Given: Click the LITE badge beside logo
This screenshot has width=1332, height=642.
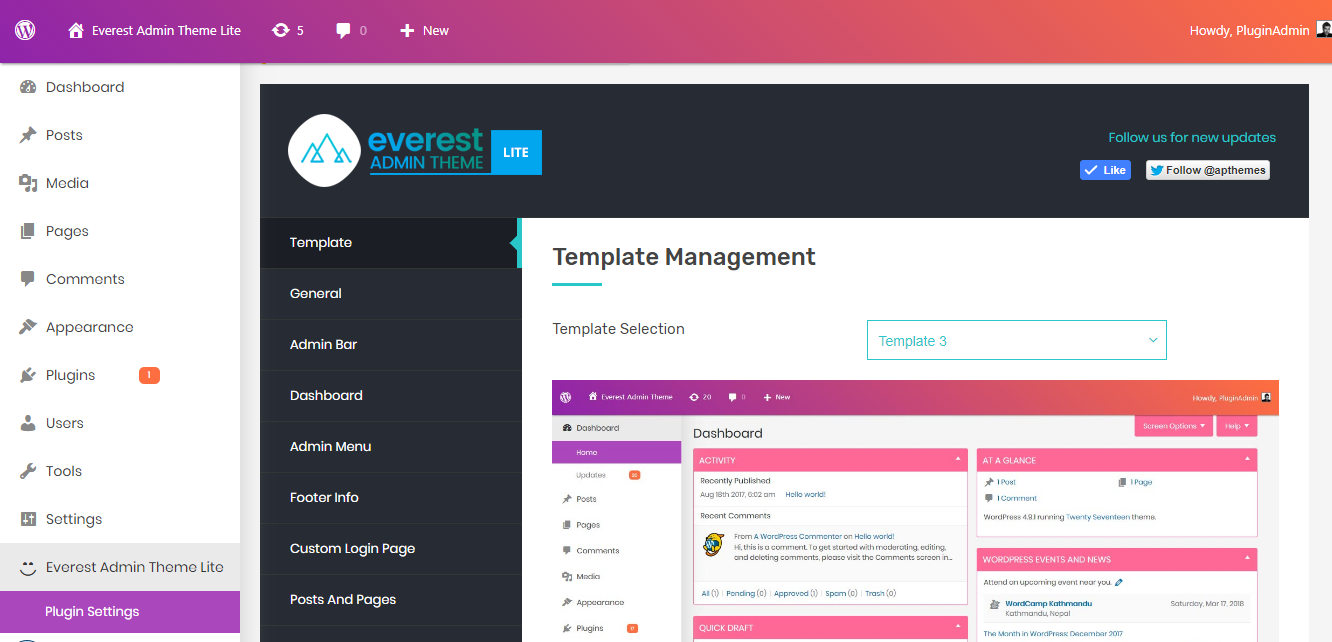Looking at the screenshot, I should pyautogui.click(x=516, y=153).
